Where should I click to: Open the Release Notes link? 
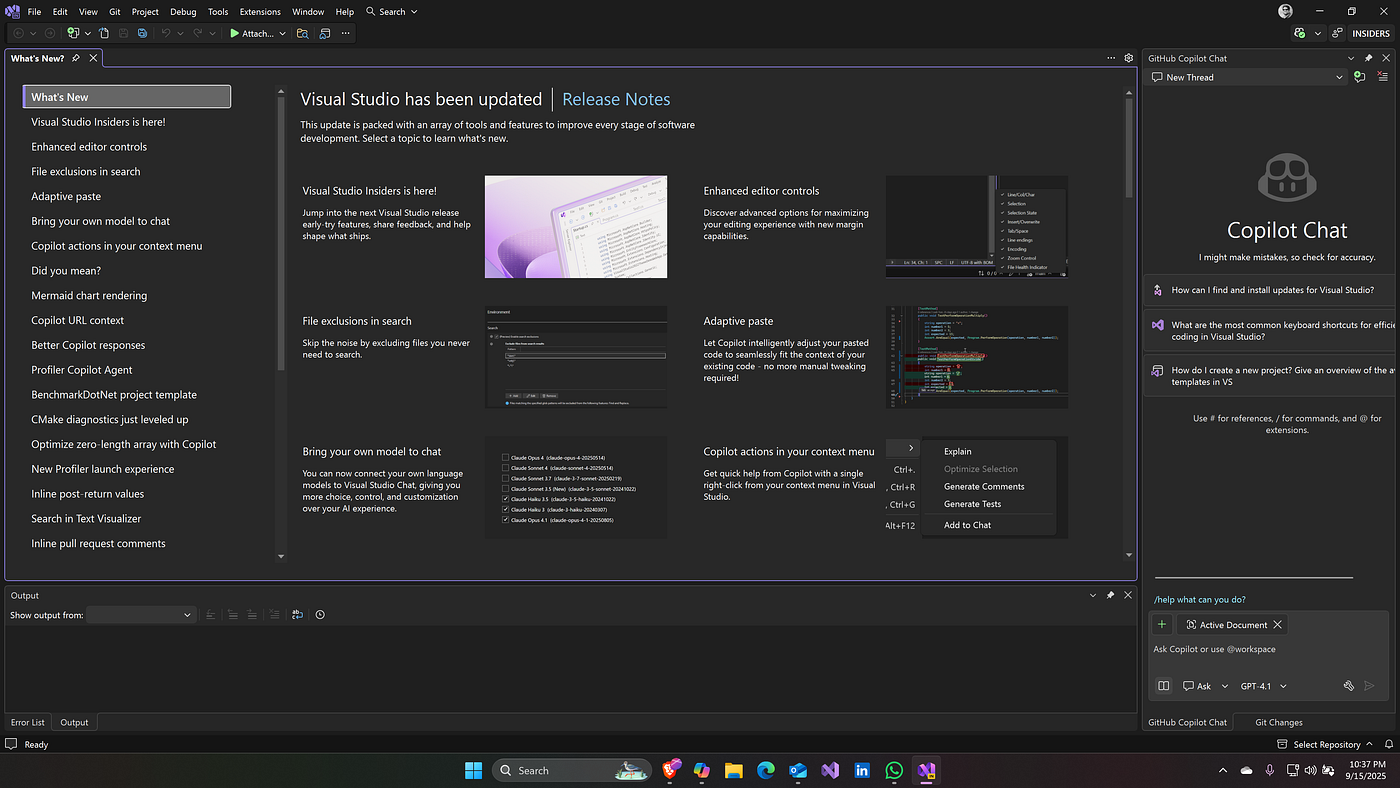tap(616, 99)
